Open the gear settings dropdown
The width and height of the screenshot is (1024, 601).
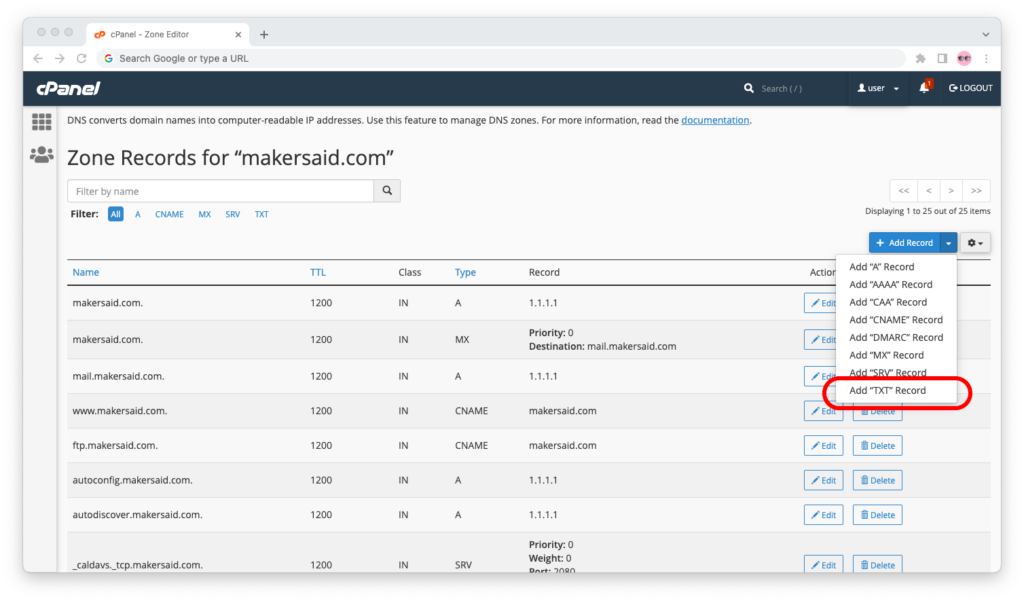tap(975, 242)
